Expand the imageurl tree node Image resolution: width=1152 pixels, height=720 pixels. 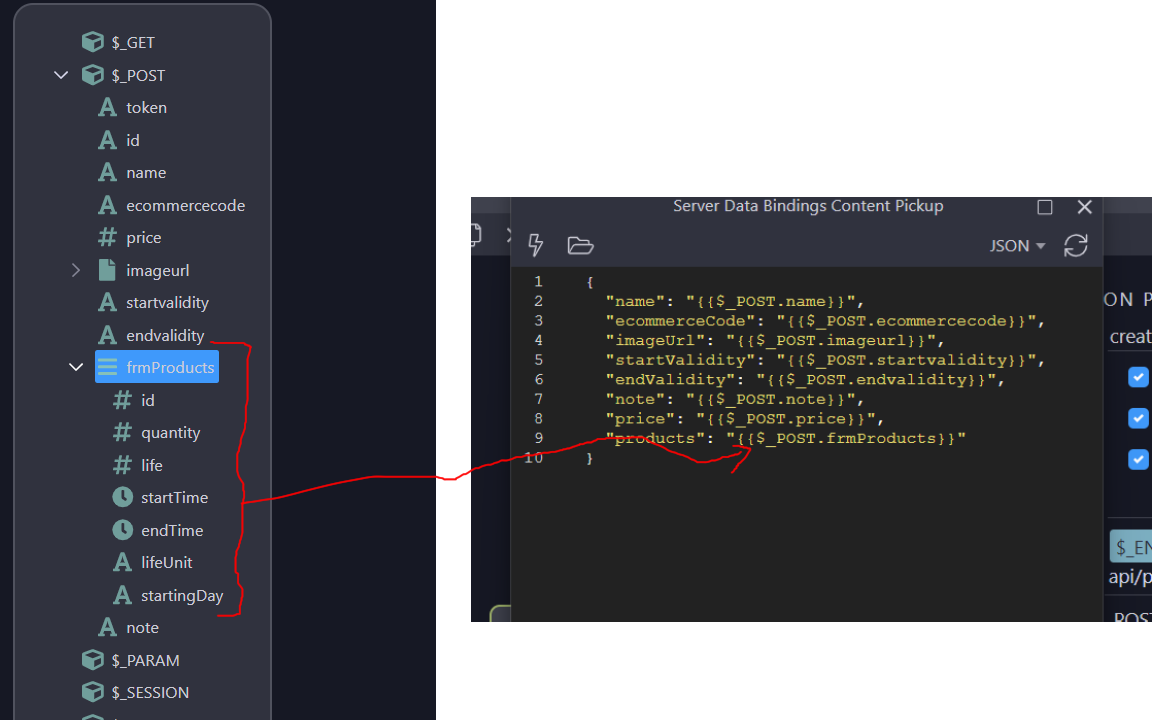(x=76, y=270)
